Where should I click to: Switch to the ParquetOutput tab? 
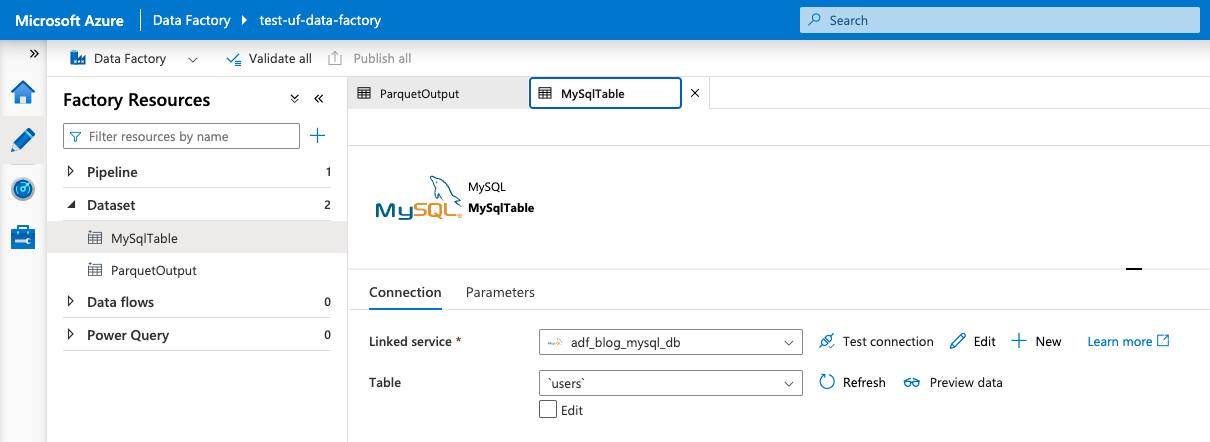(x=438, y=93)
